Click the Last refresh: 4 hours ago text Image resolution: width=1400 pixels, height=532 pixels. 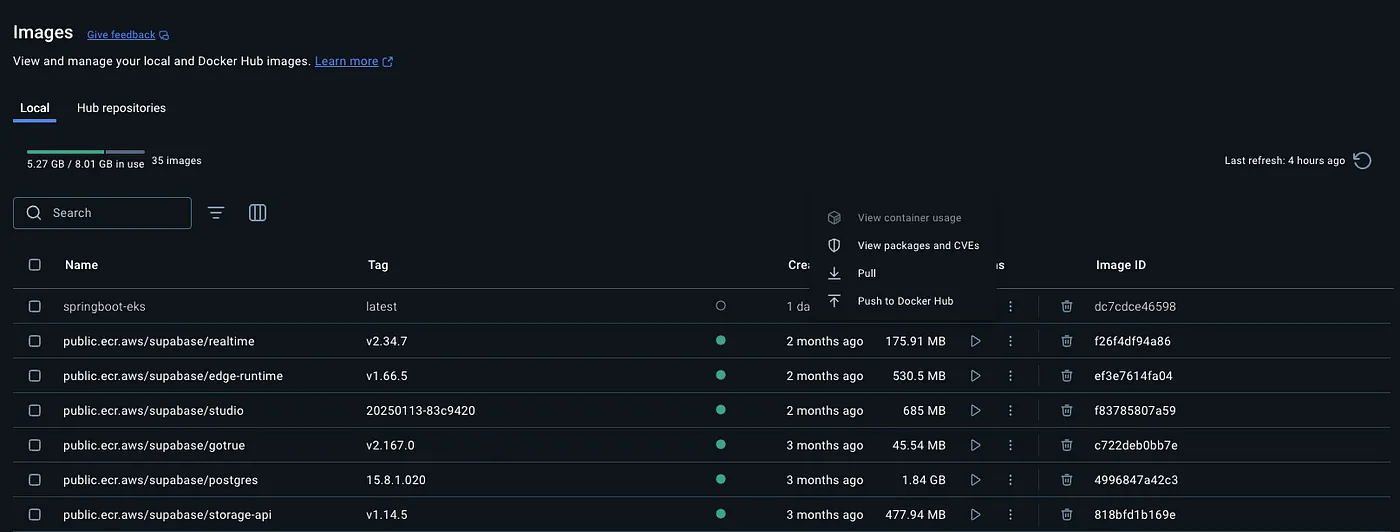tap(1284, 160)
